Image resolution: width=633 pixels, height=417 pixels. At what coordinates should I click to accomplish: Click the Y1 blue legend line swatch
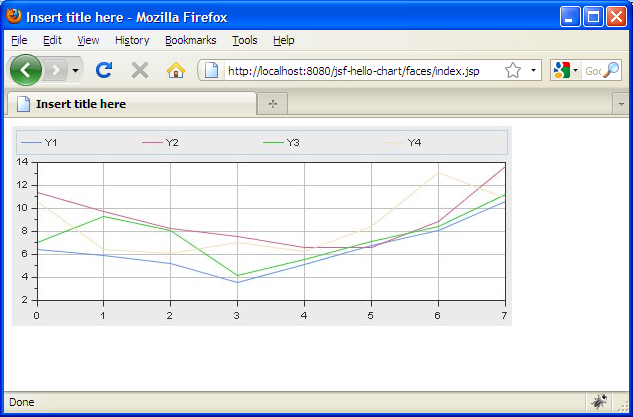(30, 143)
